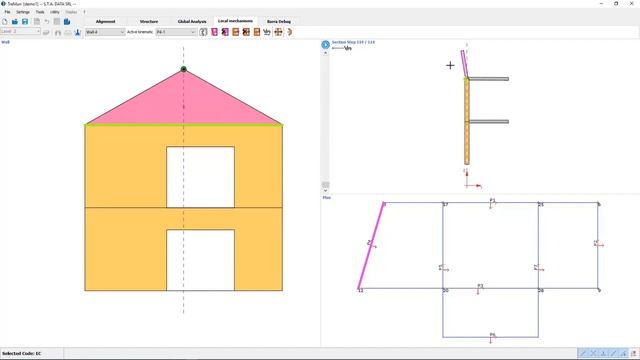Click the Section Step label text
The image size is (640, 360).
(353, 42)
